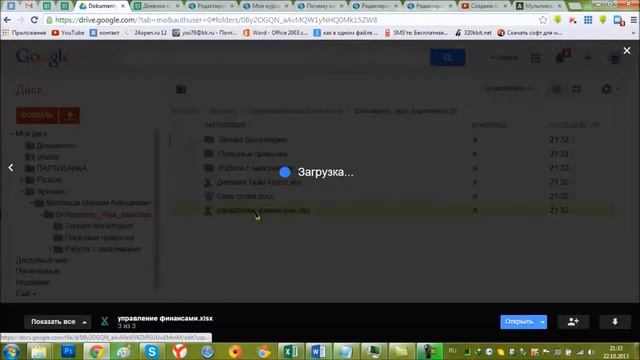The image size is (640, 360).
Task: Close the 'Dokument' tab
Action: coord(123,6)
